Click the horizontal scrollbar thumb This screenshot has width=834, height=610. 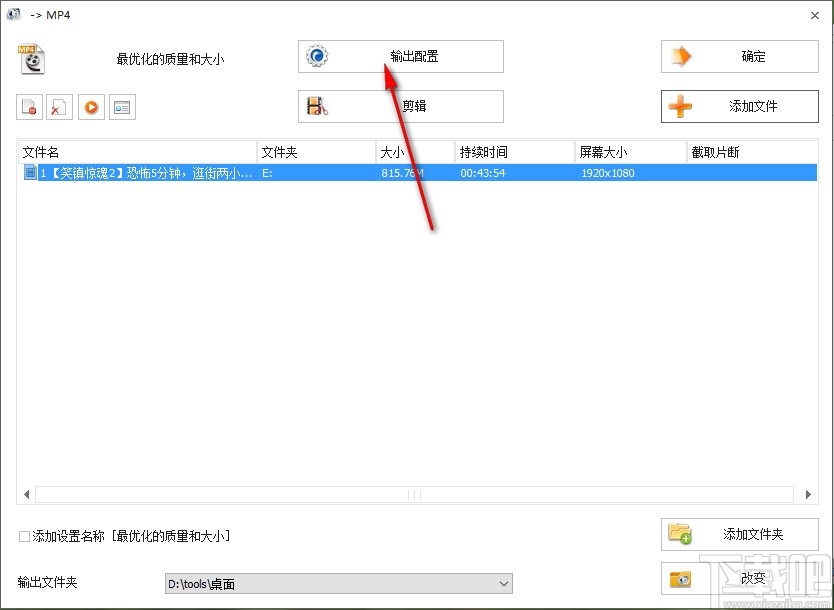click(414, 495)
